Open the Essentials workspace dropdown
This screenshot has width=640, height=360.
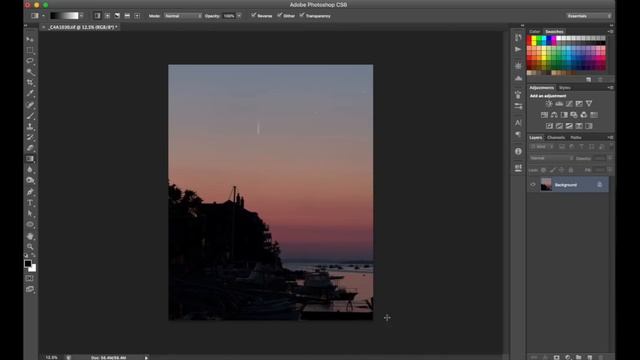coord(589,16)
